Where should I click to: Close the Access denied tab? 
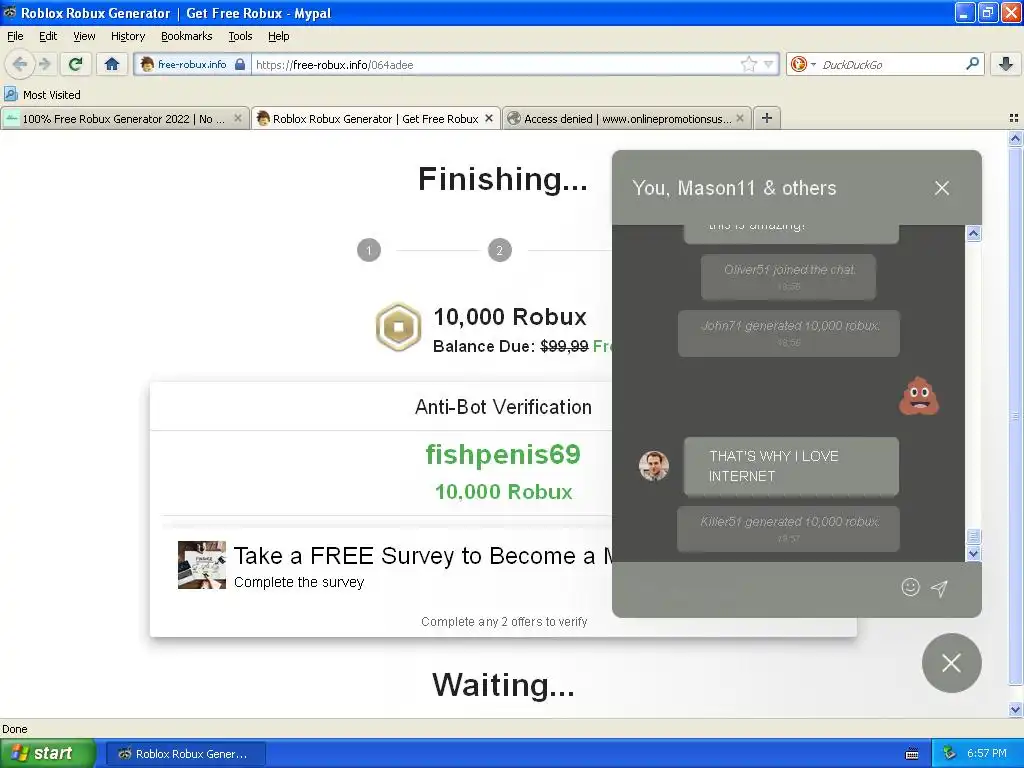pos(740,118)
